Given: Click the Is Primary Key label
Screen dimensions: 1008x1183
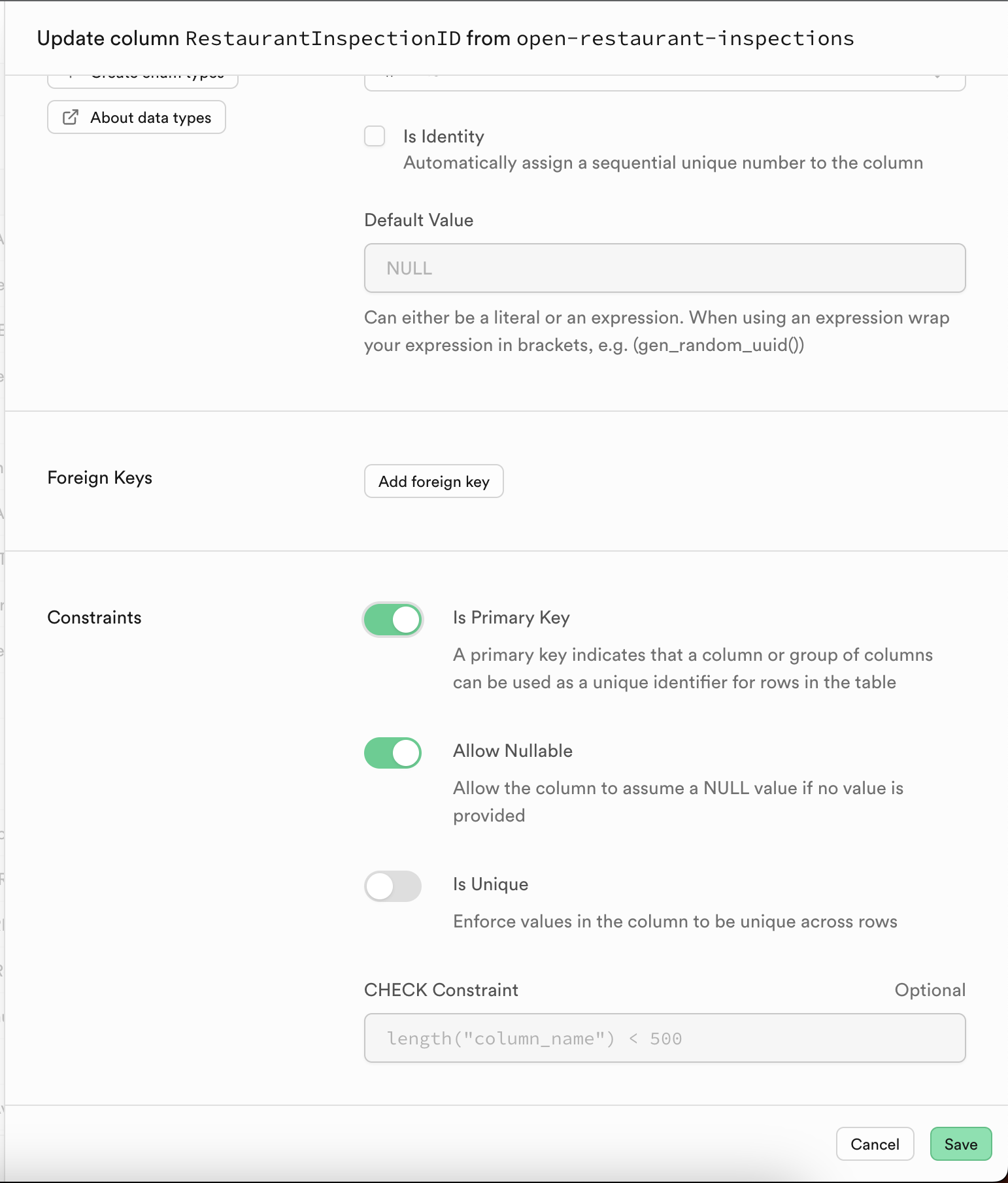Looking at the screenshot, I should (511, 618).
